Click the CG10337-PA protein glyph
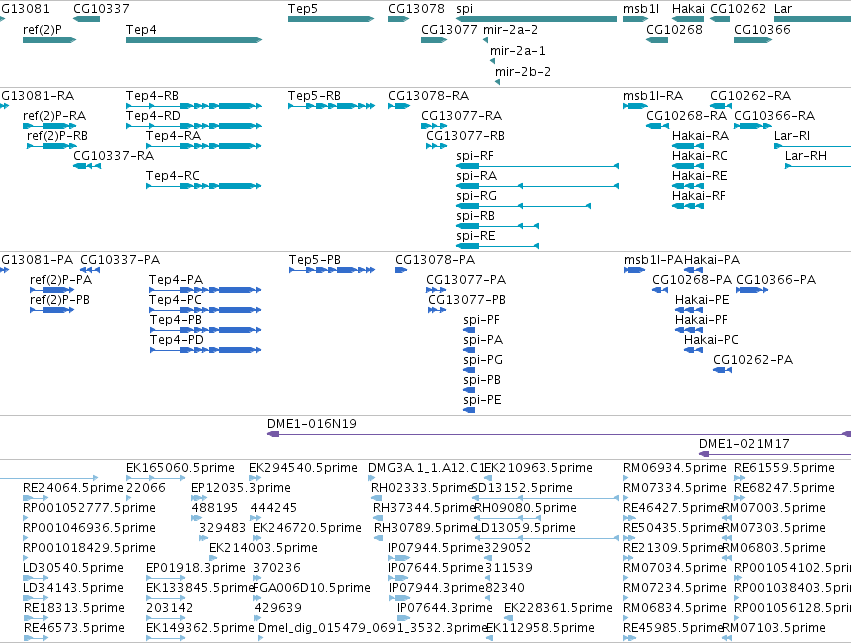This screenshot has width=851, height=643. 90,270
